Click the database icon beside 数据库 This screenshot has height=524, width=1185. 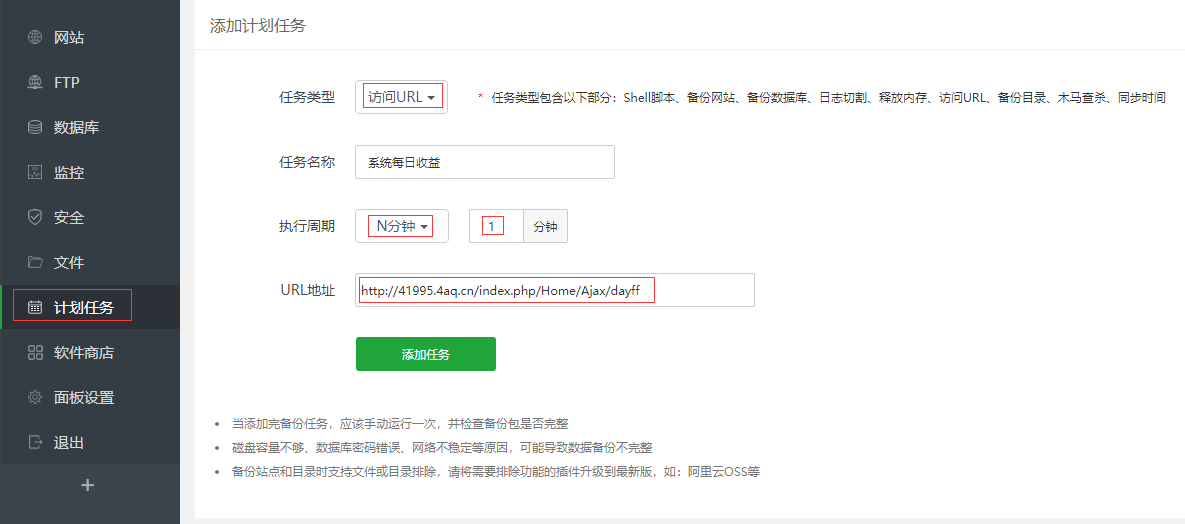click(35, 128)
